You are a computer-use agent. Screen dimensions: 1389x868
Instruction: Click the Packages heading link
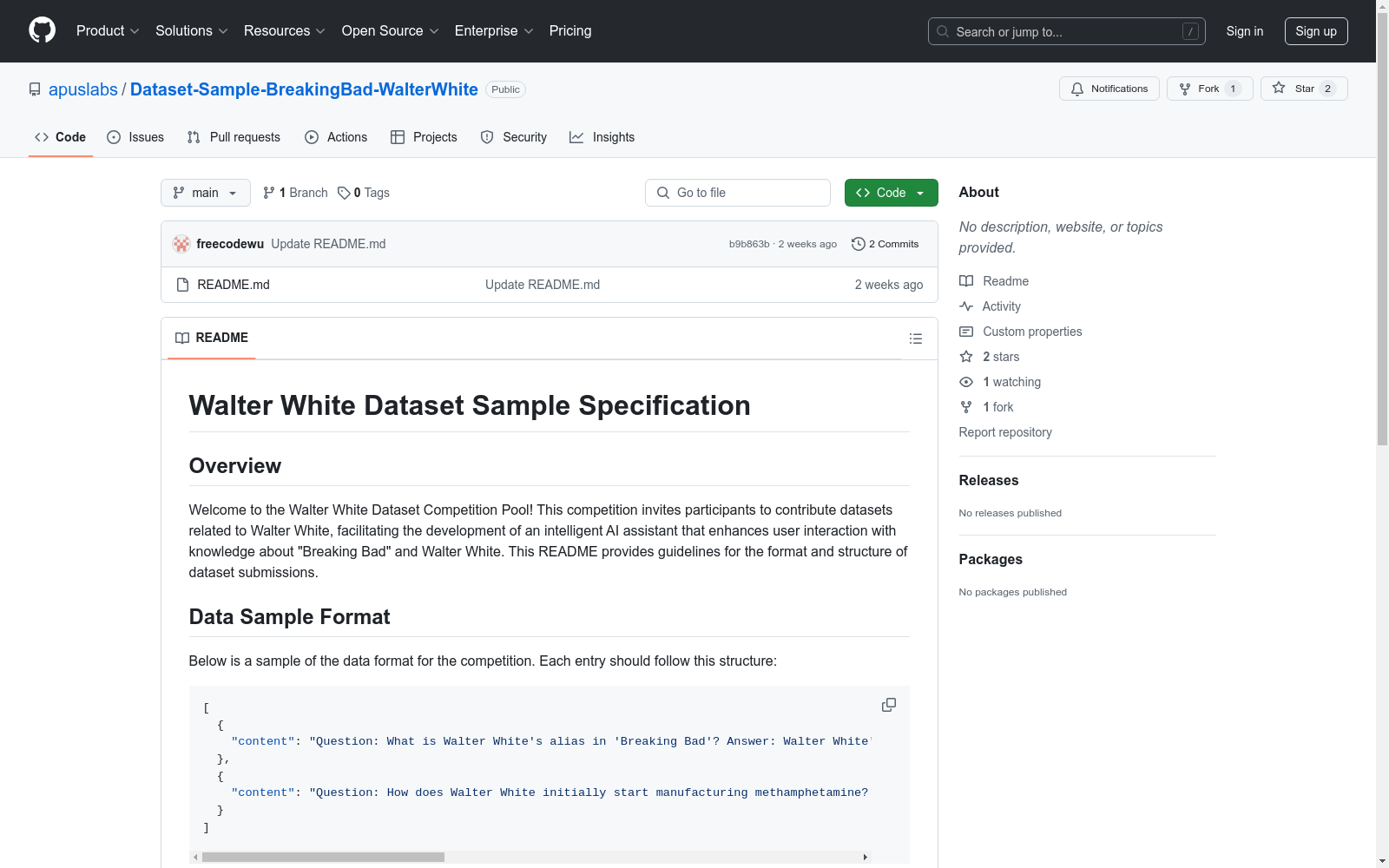click(x=991, y=559)
